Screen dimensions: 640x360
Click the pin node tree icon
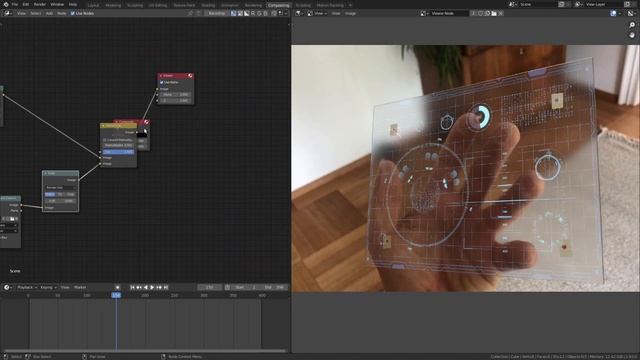pyautogui.click(x=190, y=13)
